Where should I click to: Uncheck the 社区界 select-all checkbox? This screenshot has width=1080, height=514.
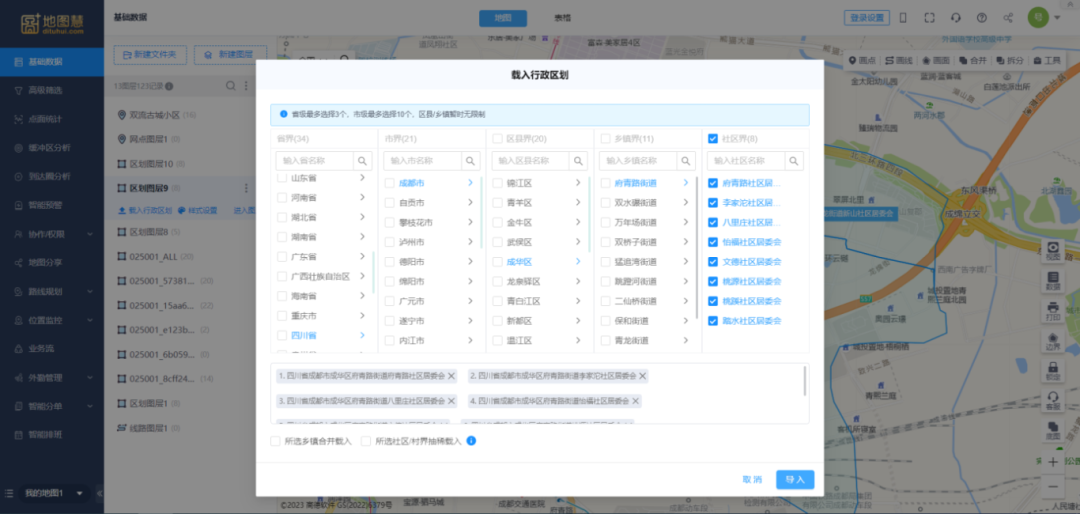[713, 139]
